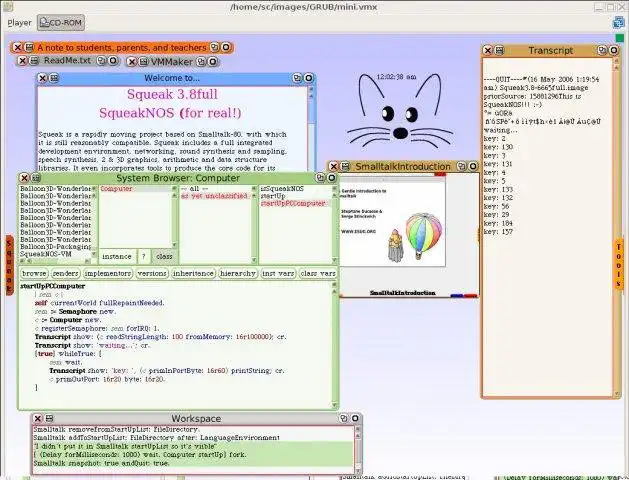Click the VMware icon at top right
Image resolution: width=629 pixels, height=480 pixels.
619,22
